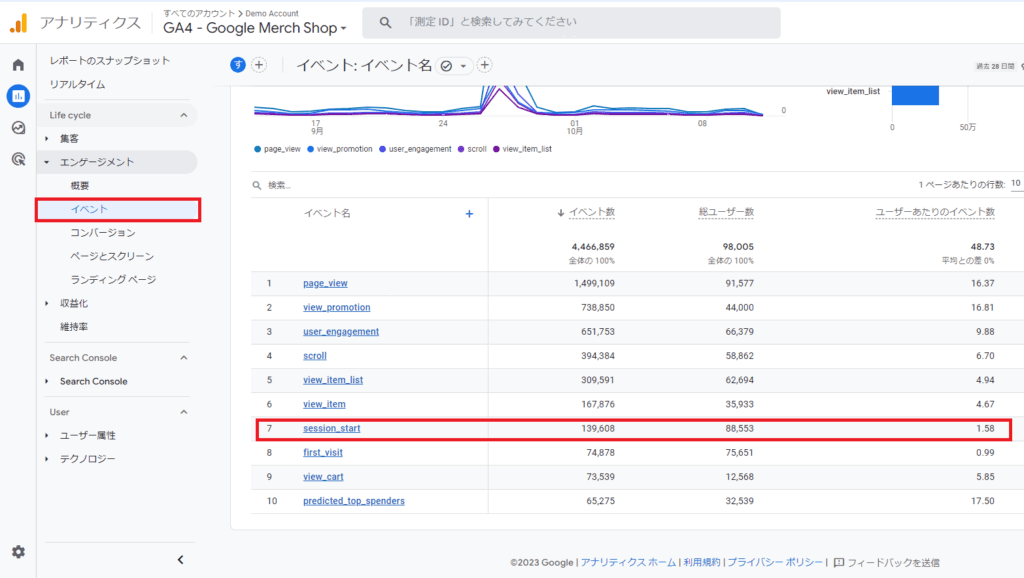Open the Explore icon in left rail
This screenshot has width=1024, height=578.
(x=18, y=128)
